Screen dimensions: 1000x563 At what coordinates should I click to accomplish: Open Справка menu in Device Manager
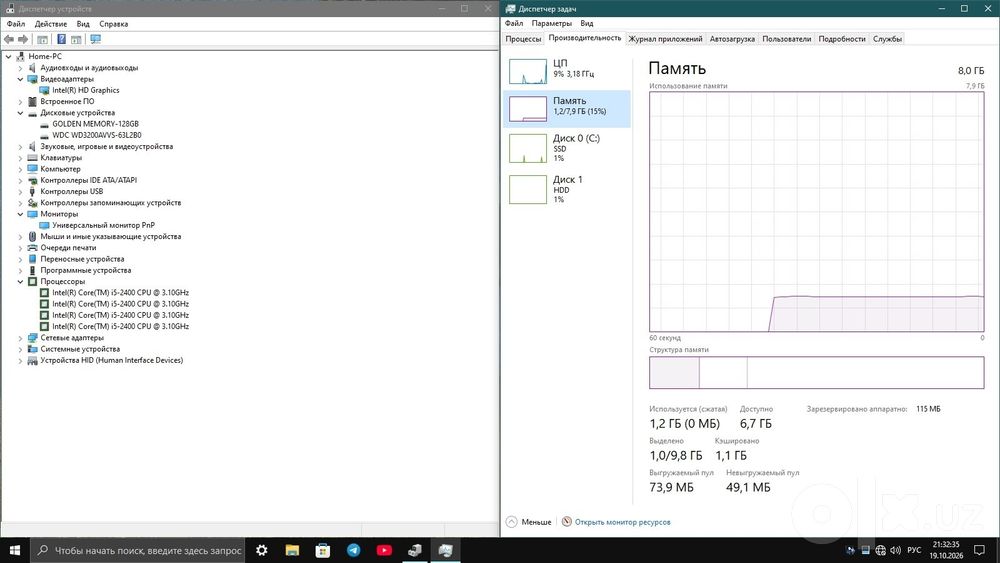[114, 24]
